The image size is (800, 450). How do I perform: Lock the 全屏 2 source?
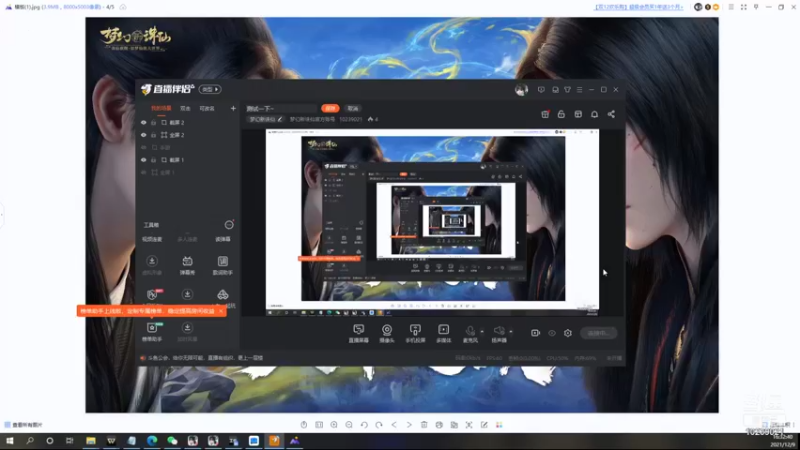click(x=153, y=135)
